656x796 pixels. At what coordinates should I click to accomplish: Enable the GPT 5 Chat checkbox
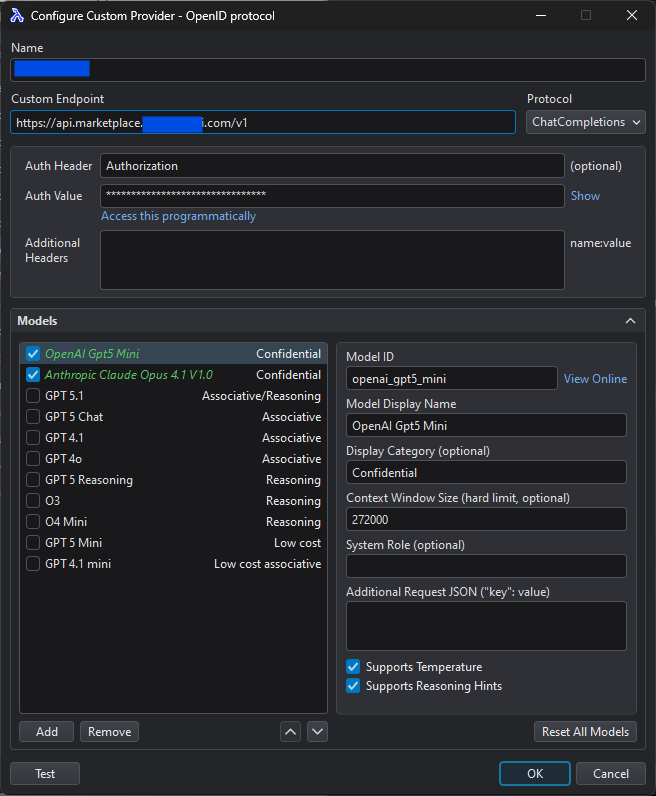(33, 417)
